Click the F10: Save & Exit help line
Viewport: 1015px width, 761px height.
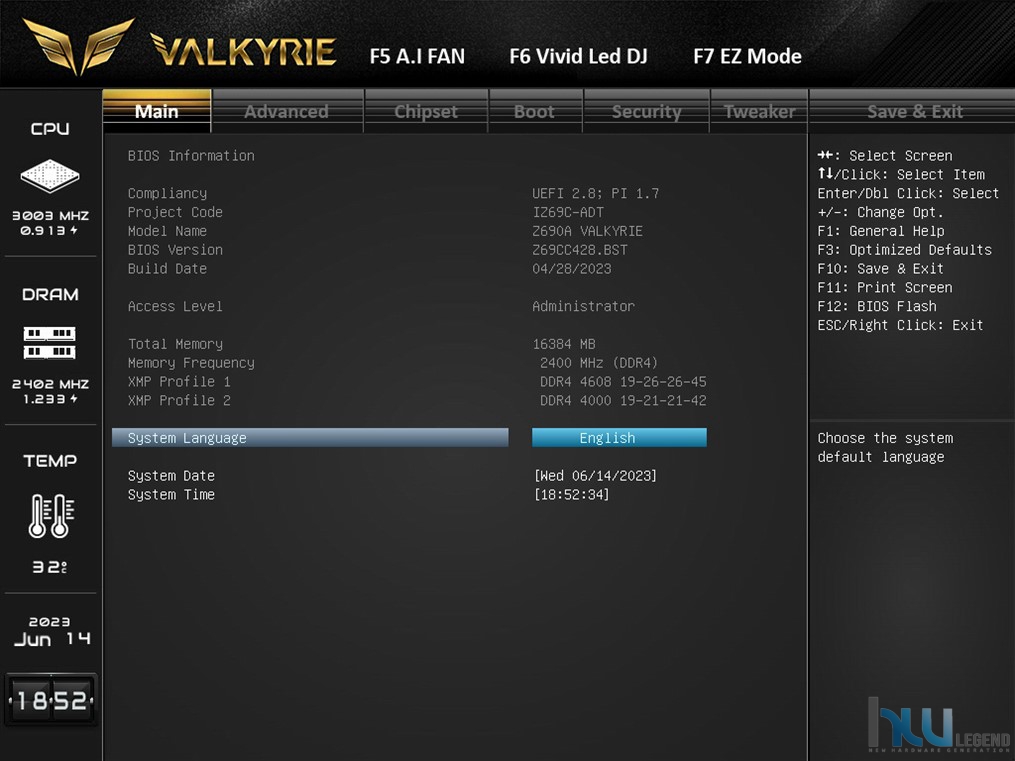(x=880, y=268)
